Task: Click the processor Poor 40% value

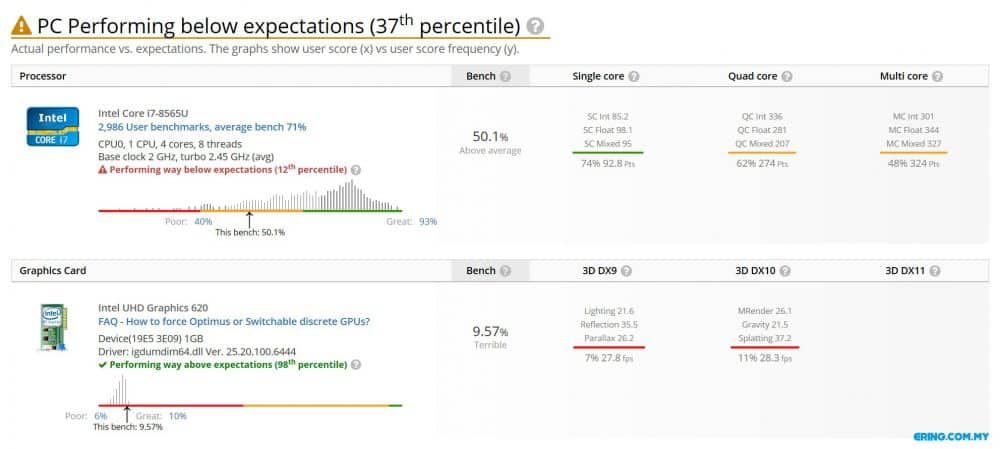Action: (203, 222)
